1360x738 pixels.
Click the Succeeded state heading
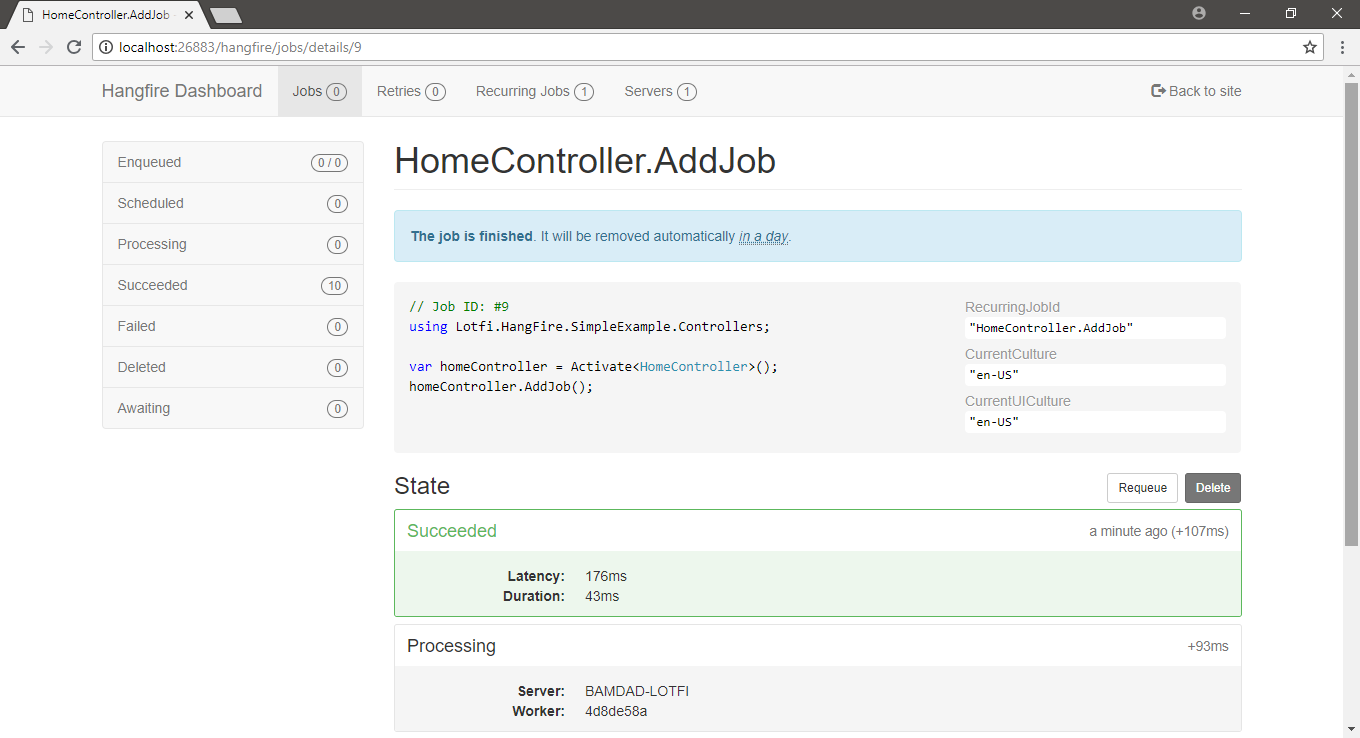tap(452, 531)
